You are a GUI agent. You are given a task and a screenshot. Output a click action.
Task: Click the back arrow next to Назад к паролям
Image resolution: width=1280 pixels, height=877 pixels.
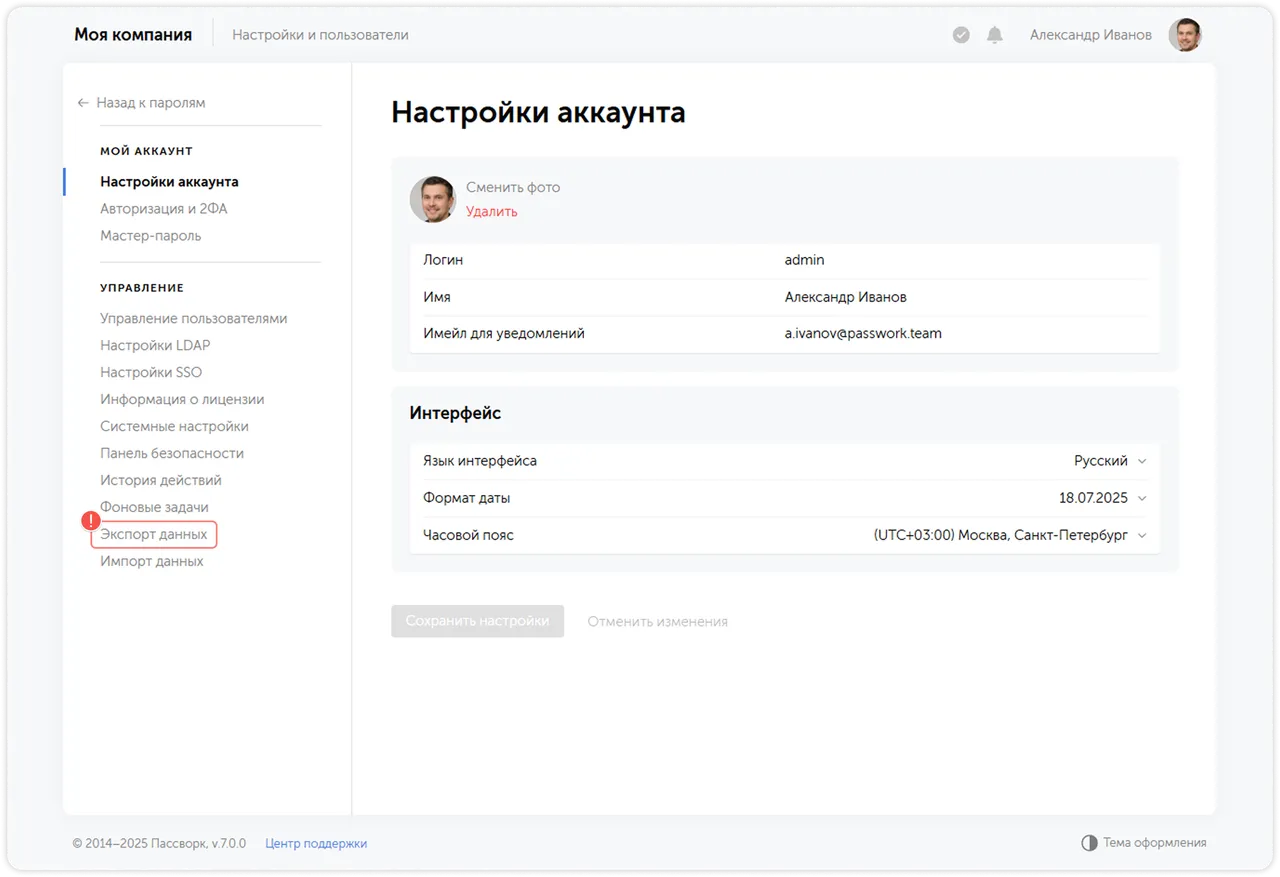[83, 103]
